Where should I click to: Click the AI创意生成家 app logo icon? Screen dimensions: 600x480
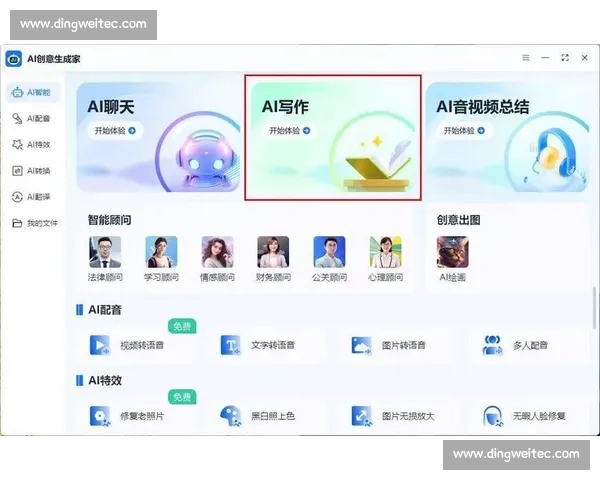pos(14,59)
